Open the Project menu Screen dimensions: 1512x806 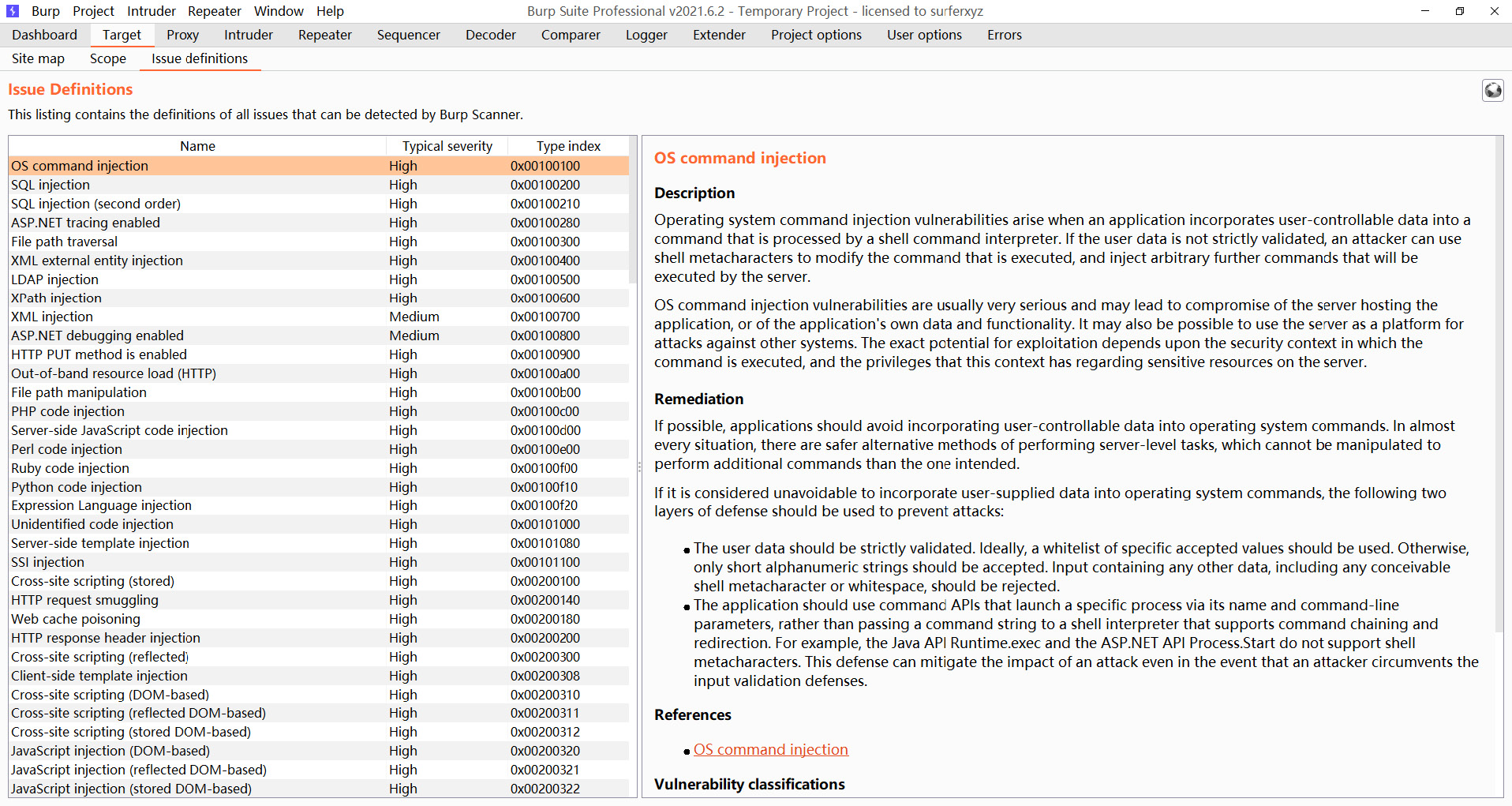pos(93,11)
